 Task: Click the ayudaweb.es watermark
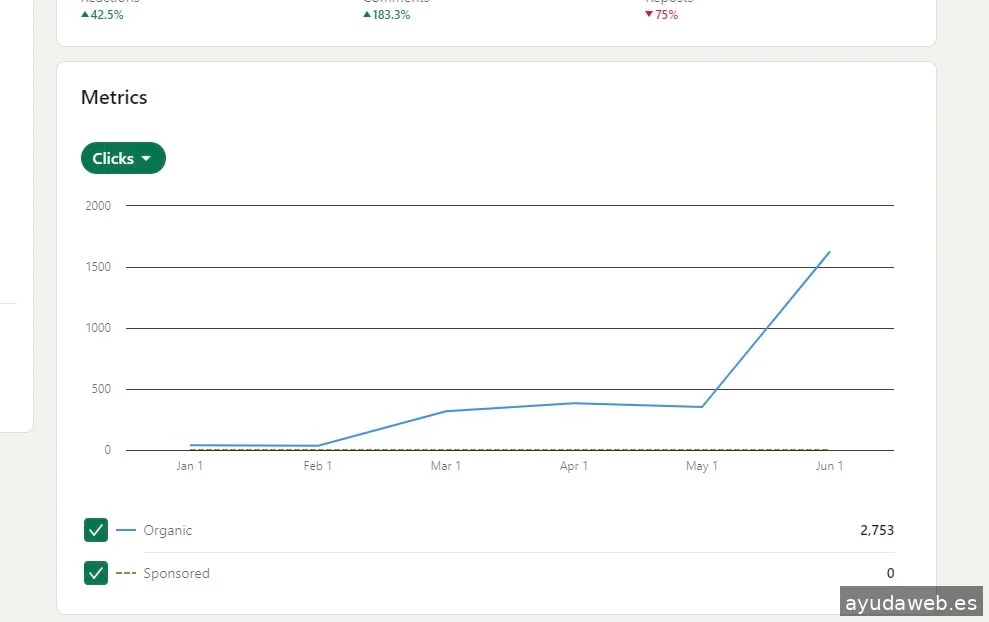pos(911,604)
